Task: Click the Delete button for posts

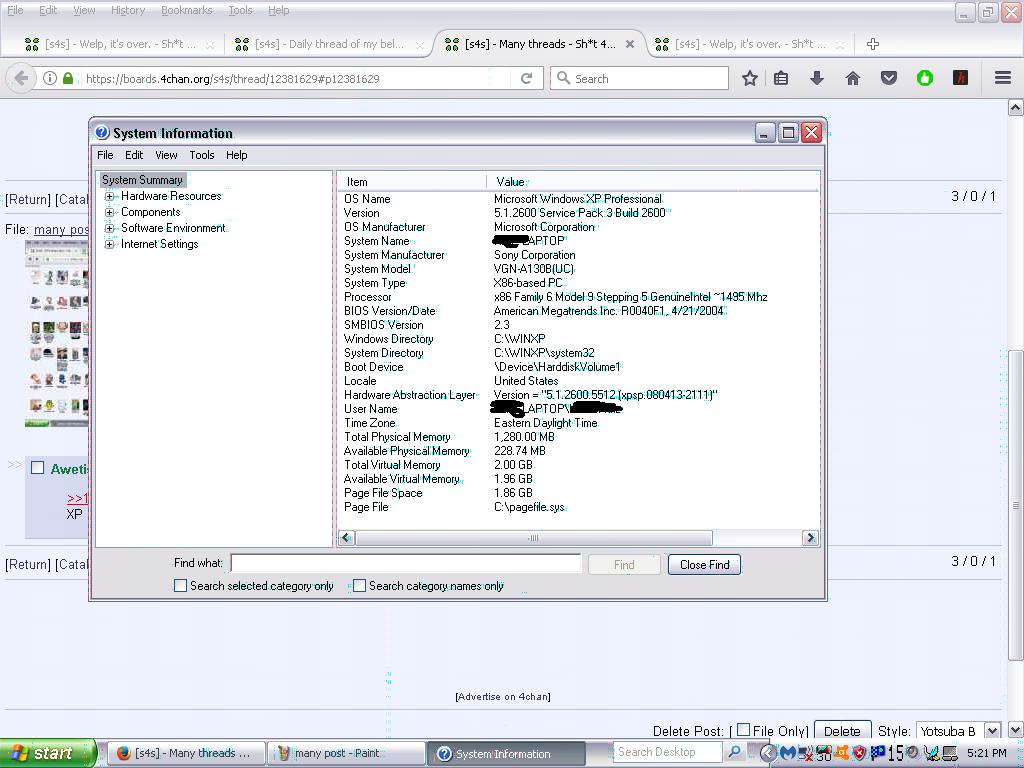Action: tap(842, 731)
